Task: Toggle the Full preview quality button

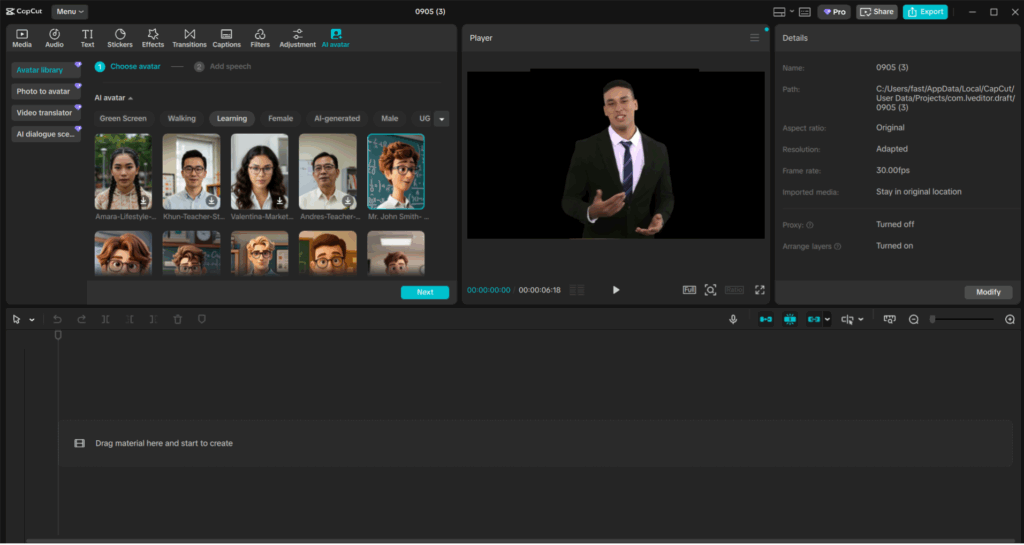Action: [689, 290]
